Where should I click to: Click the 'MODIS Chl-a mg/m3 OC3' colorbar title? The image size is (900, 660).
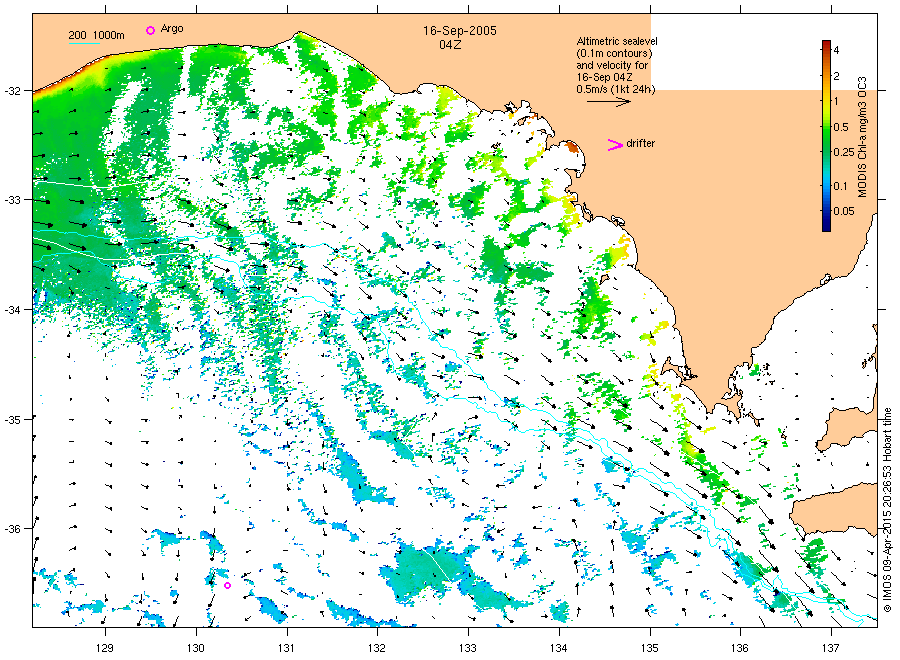pos(862,137)
